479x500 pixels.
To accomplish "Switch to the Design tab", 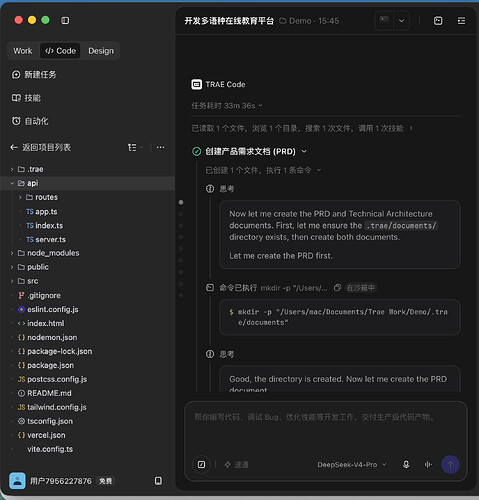I will tap(101, 51).
